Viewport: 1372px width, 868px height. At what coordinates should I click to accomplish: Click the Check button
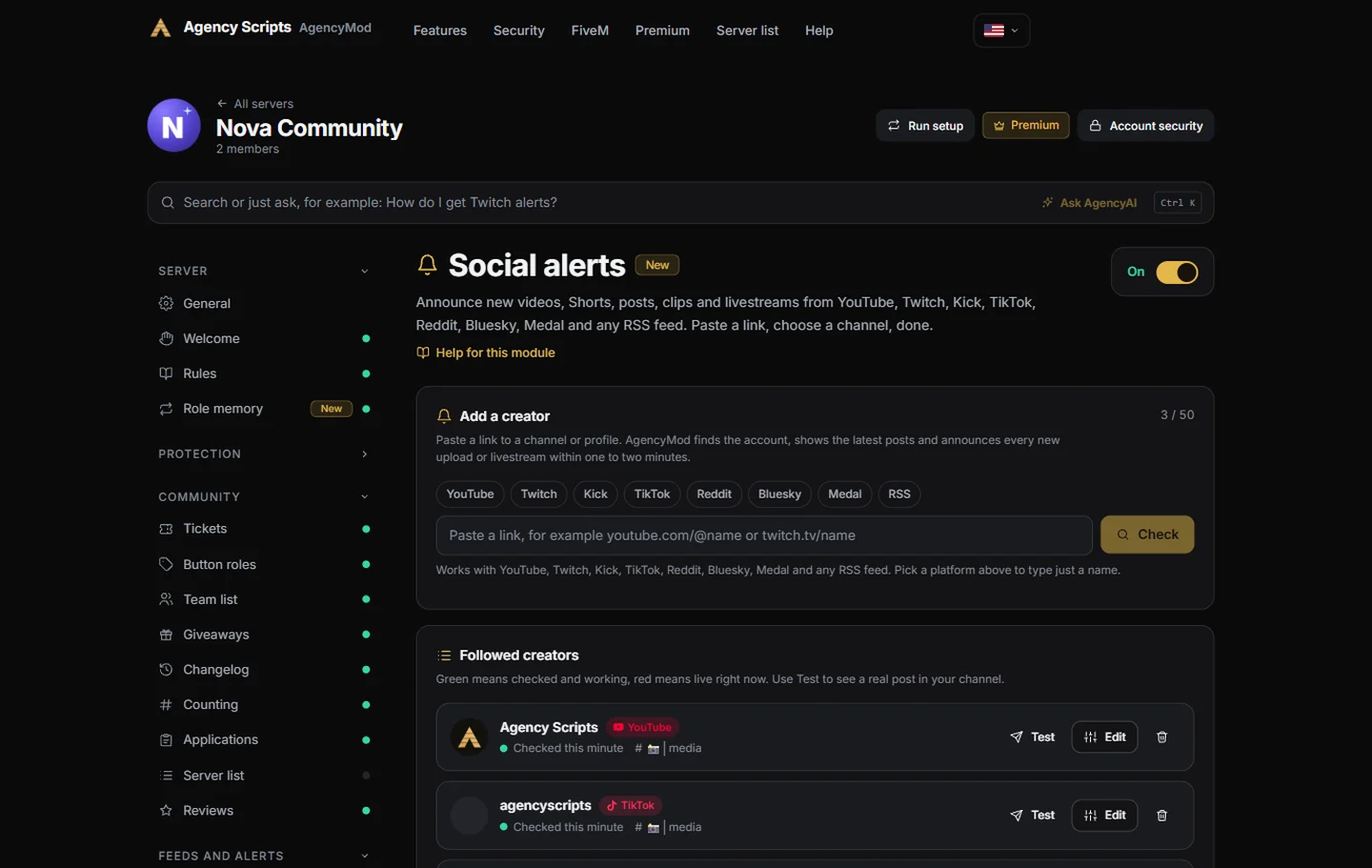[1147, 535]
